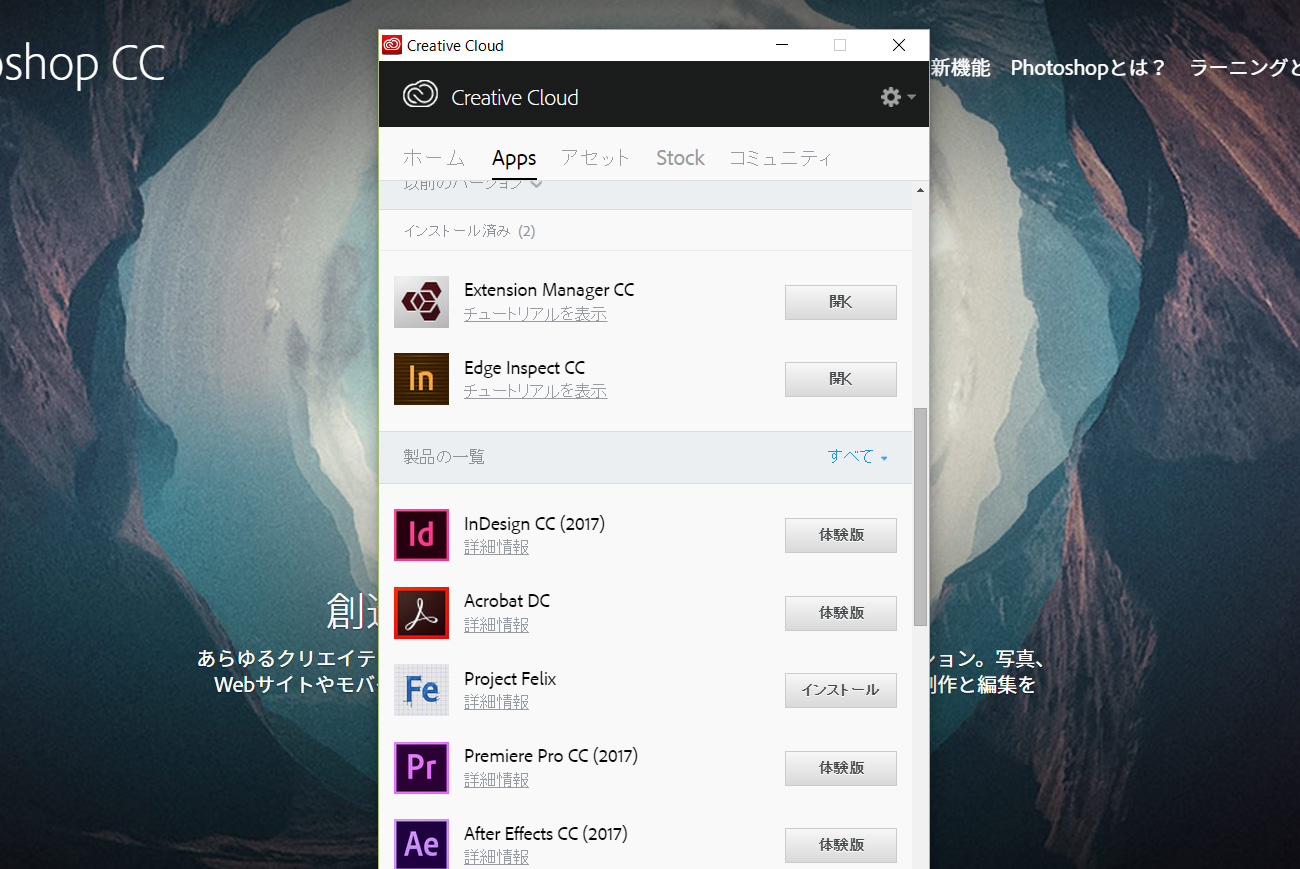Show Edge Inspect CC tutorial link
Viewport: 1300px width, 869px height.
(x=535, y=391)
